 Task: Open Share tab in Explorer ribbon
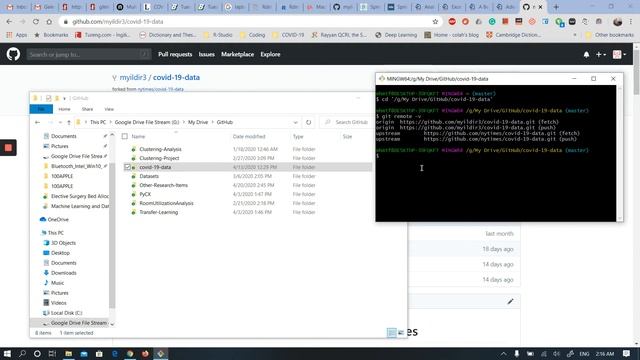click(x=87, y=109)
